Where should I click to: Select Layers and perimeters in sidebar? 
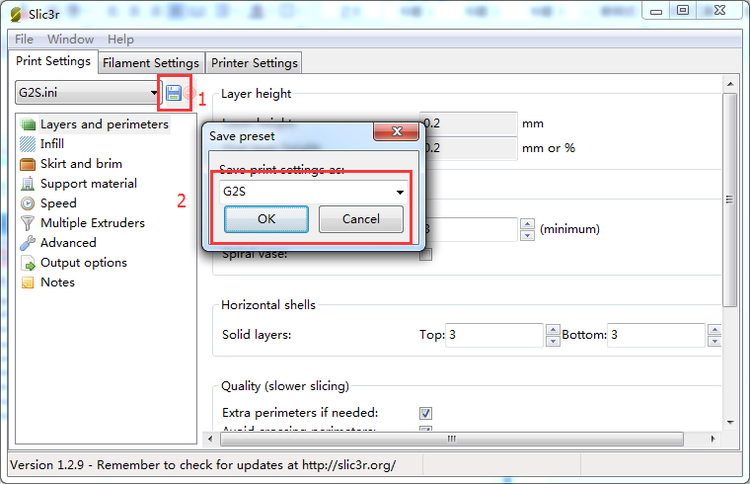pyautogui.click(x=104, y=124)
